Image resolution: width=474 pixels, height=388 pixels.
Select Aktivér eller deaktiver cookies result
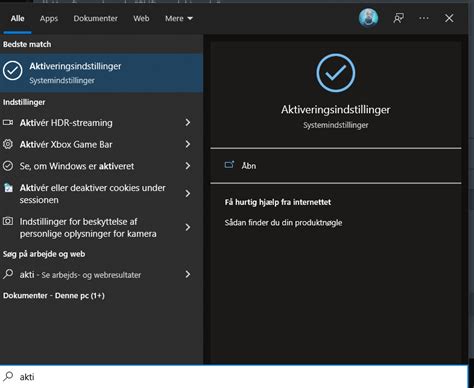pos(101,194)
